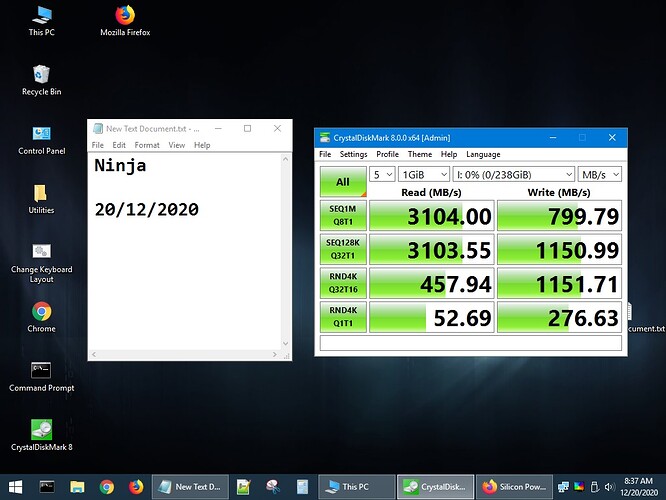Switch to Silicon Power Firefox taskbar button

coord(515,487)
